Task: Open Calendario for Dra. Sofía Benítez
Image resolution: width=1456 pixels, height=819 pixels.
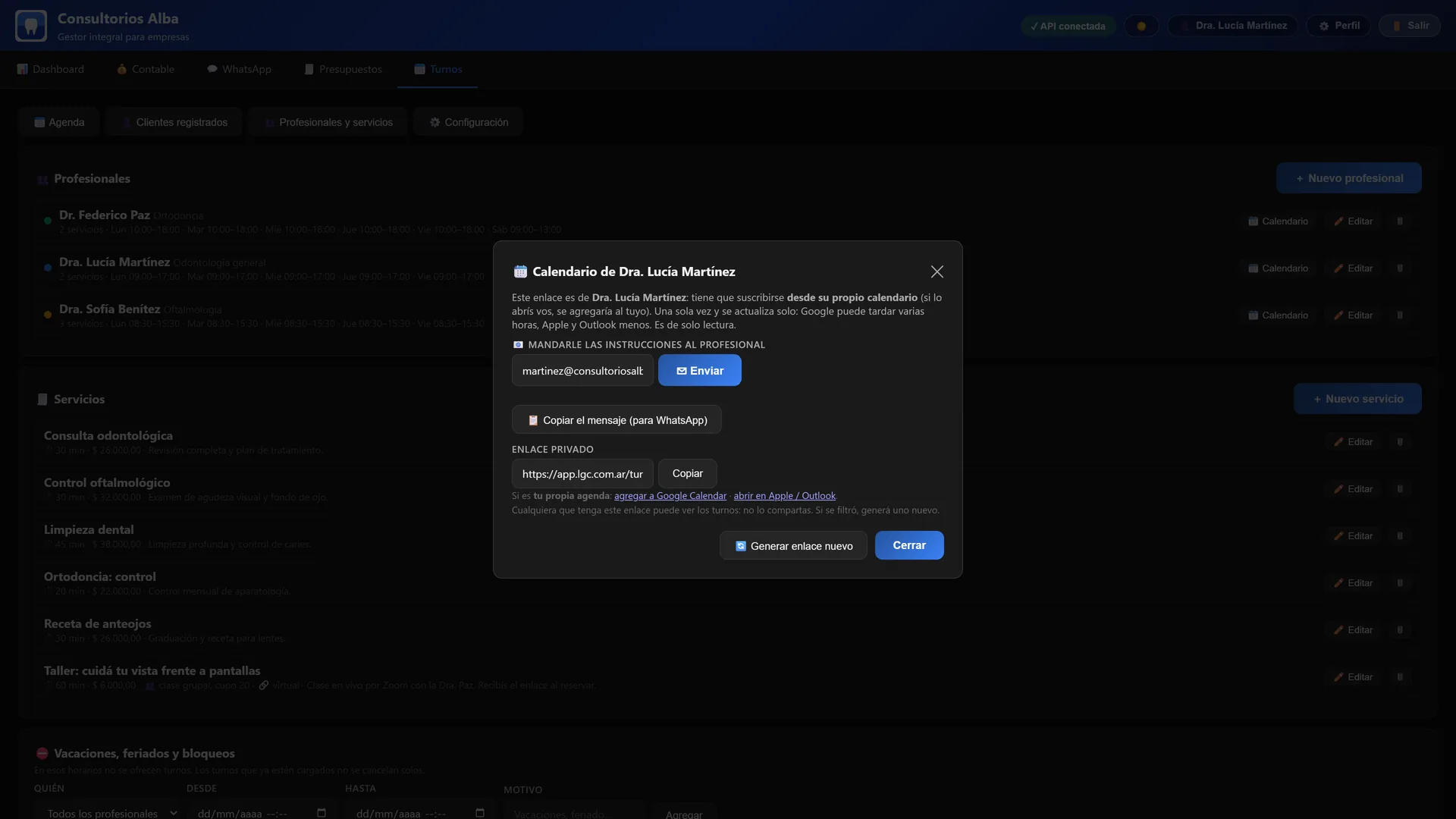Action: pyautogui.click(x=1278, y=315)
